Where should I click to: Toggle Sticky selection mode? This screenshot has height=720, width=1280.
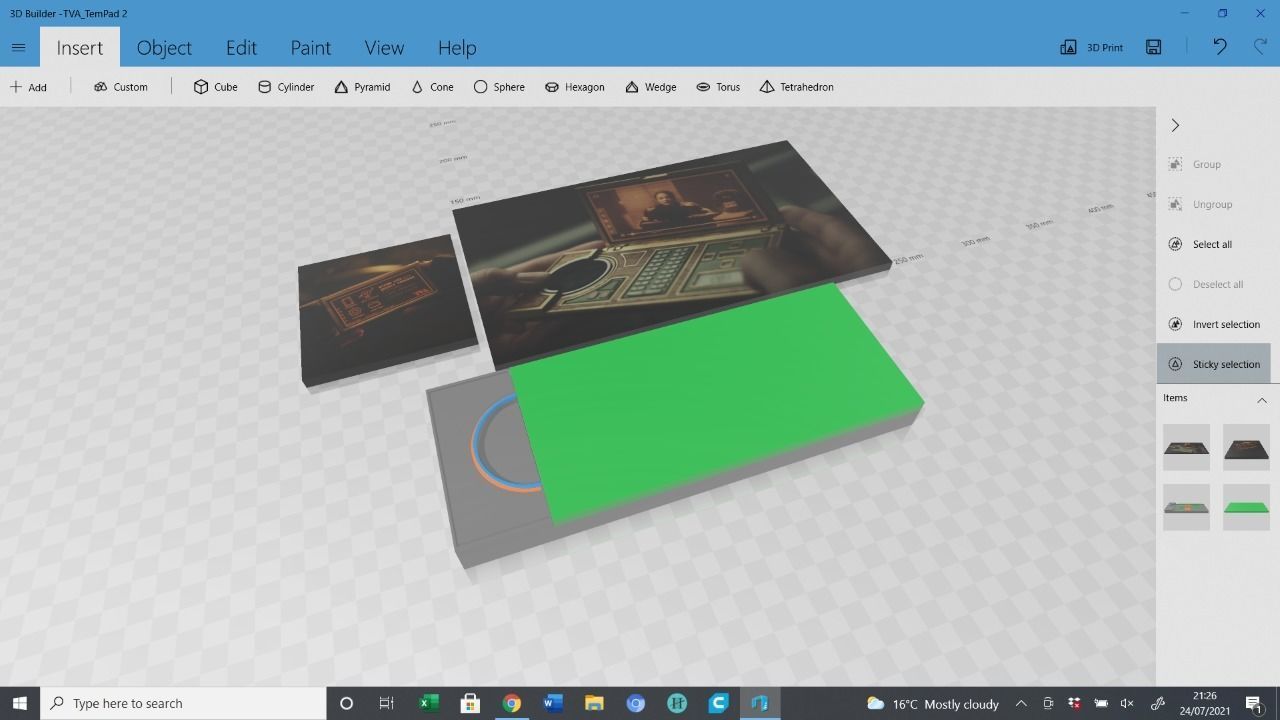[x=1213, y=364]
